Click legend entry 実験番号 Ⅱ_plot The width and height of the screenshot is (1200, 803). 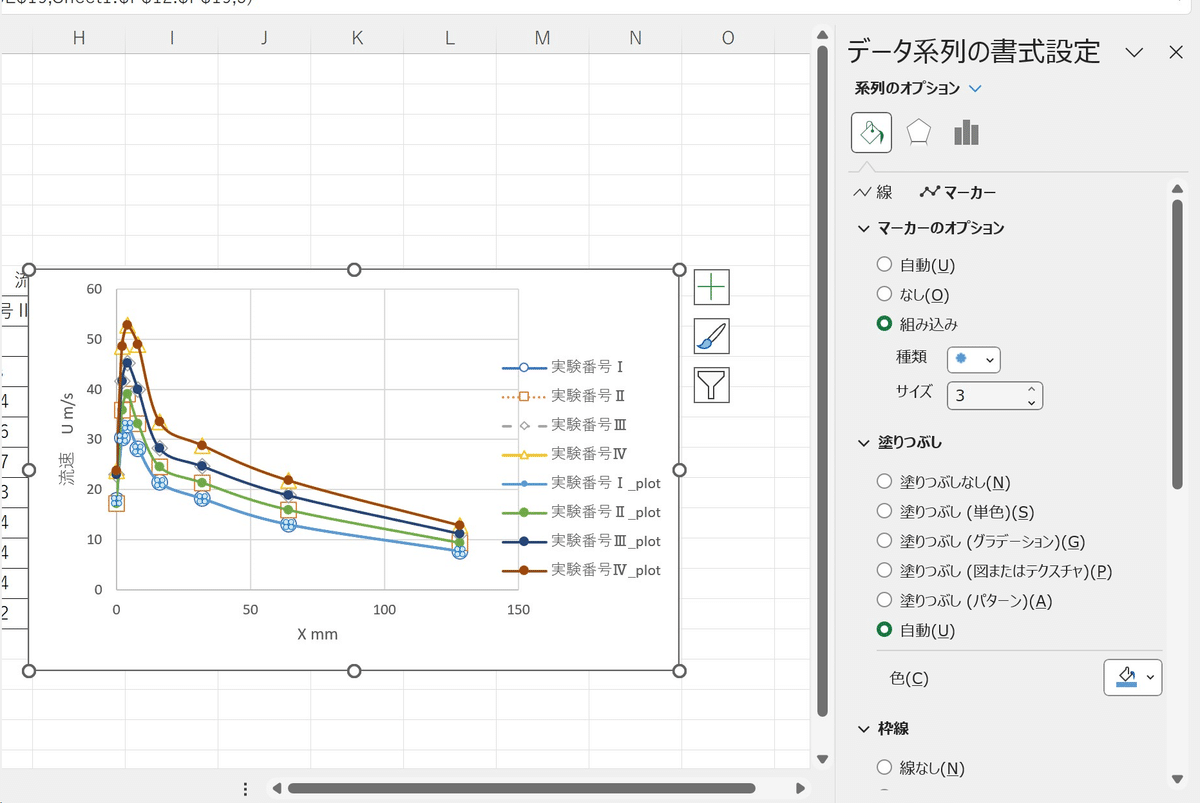[x=582, y=512]
